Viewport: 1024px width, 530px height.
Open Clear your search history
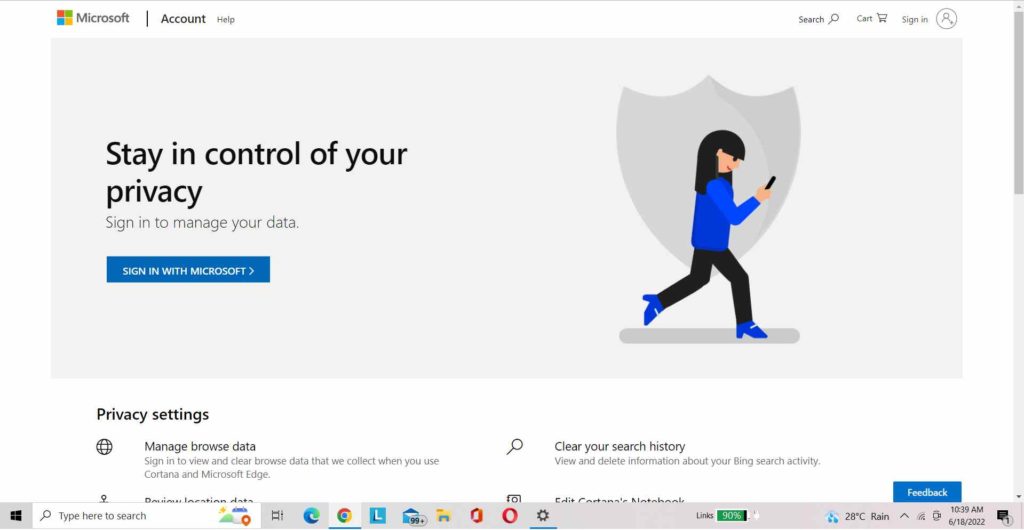pyautogui.click(x=620, y=446)
